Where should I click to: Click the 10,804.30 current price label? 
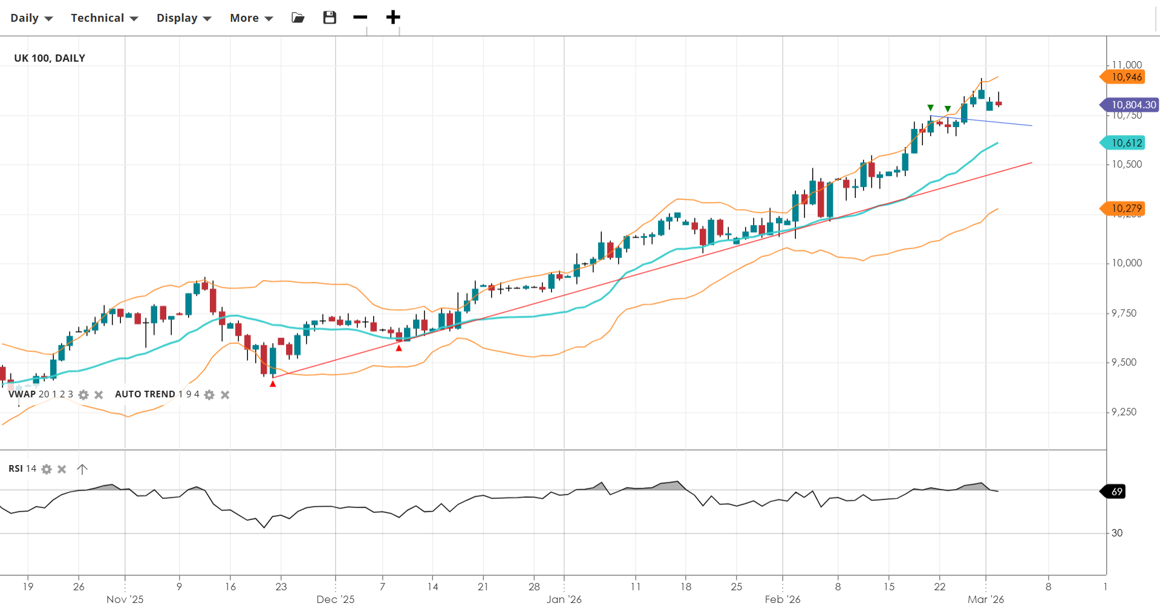[x=1131, y=105]
